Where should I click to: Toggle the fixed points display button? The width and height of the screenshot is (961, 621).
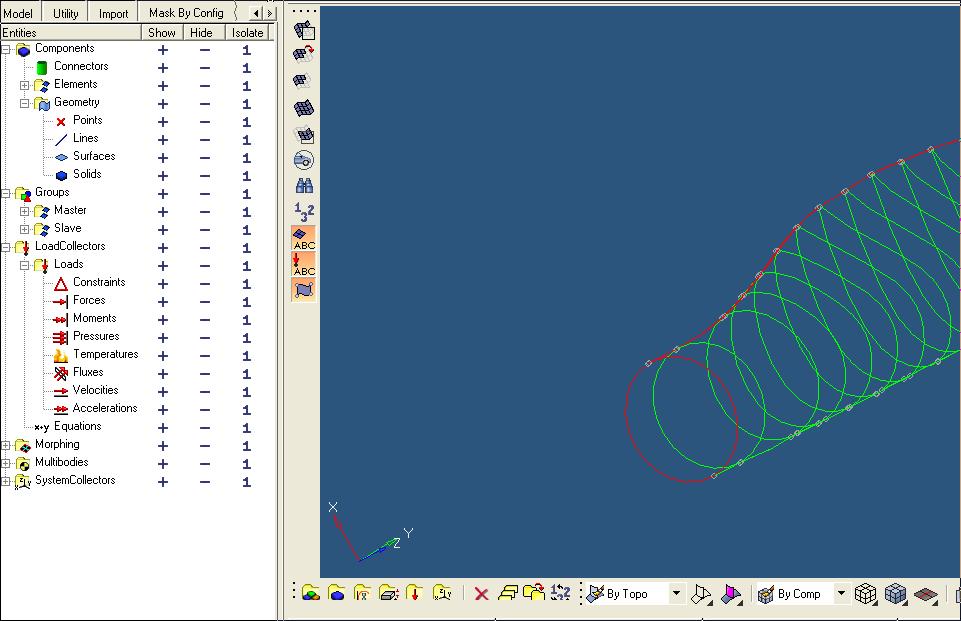[x=305, y=290]
